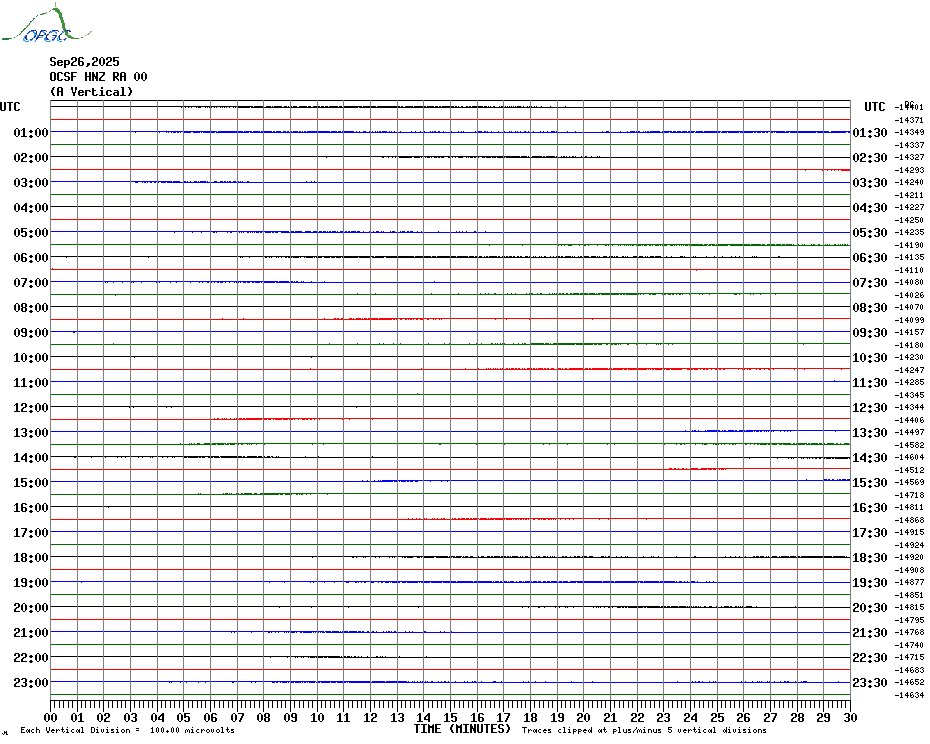Click the TIME (MINUTES) axis title
The image size is (930, 744).
pyautogui.click(x=462, y=729)
